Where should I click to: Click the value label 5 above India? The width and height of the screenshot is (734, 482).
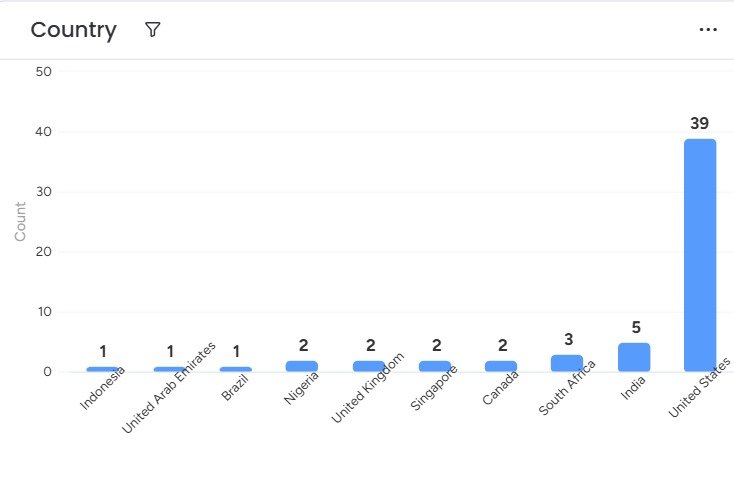pos(634,327)
